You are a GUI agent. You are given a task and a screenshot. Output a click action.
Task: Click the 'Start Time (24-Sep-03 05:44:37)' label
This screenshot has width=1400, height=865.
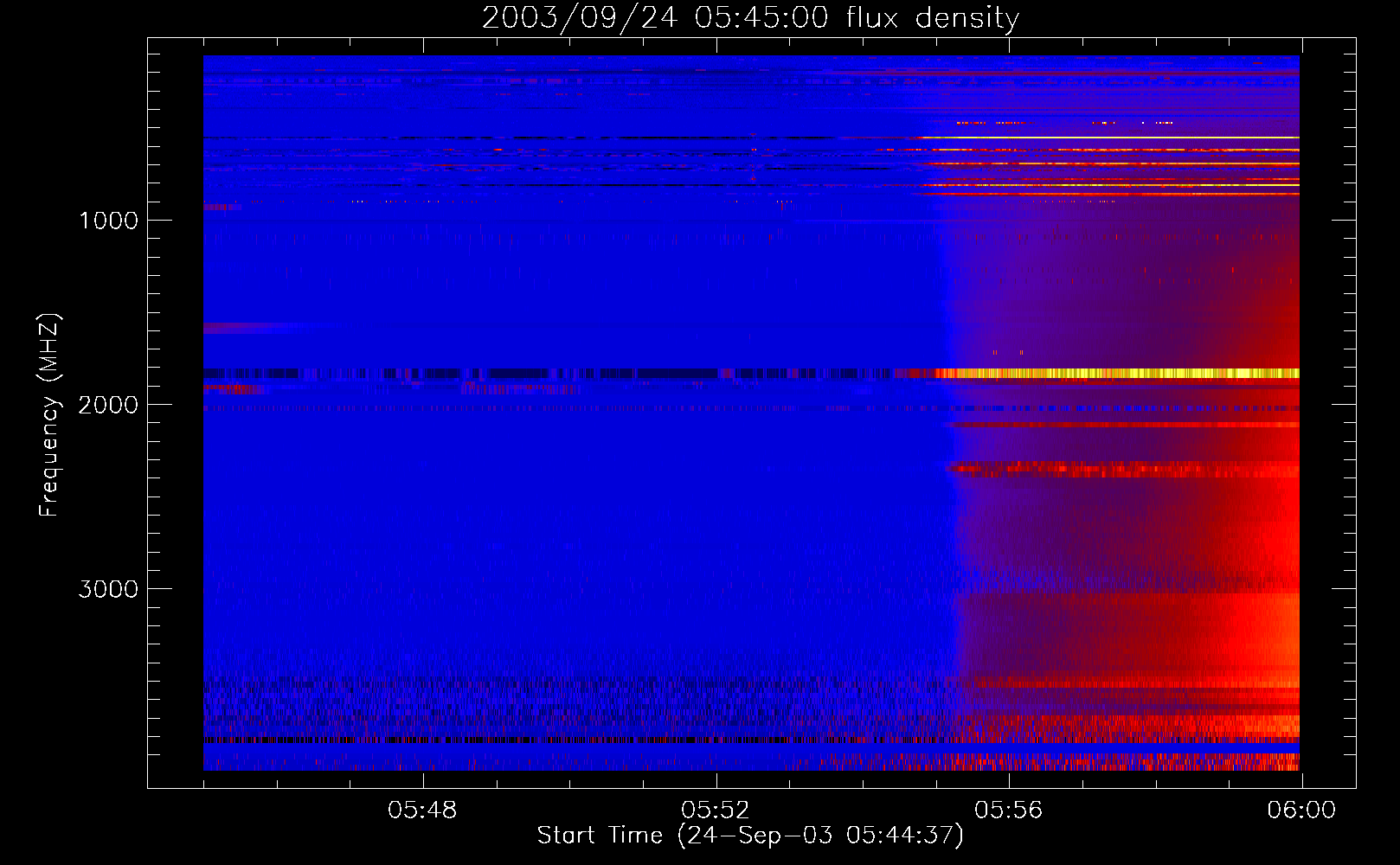750,836
